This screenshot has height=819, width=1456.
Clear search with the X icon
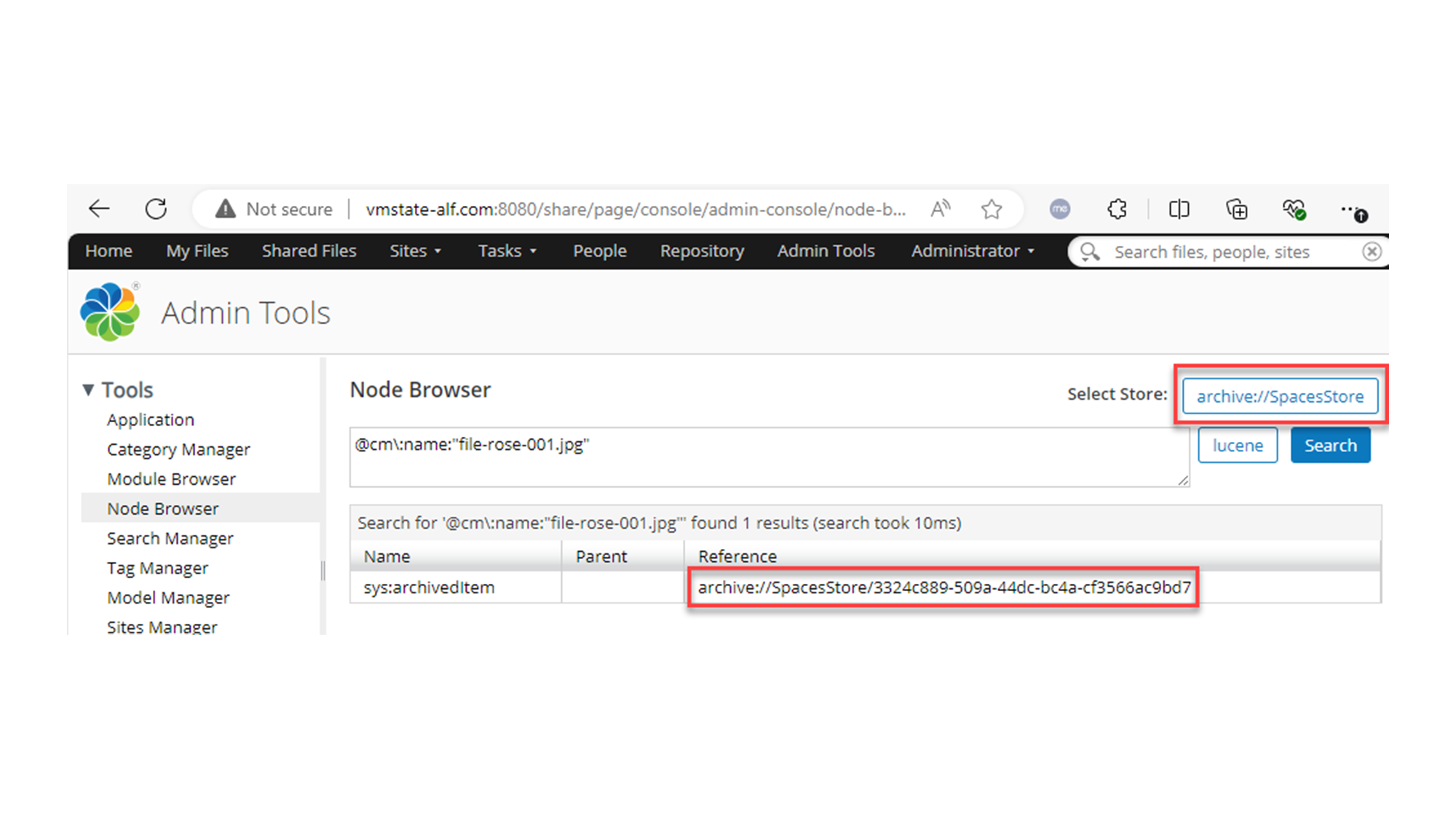coord(1372,252)
